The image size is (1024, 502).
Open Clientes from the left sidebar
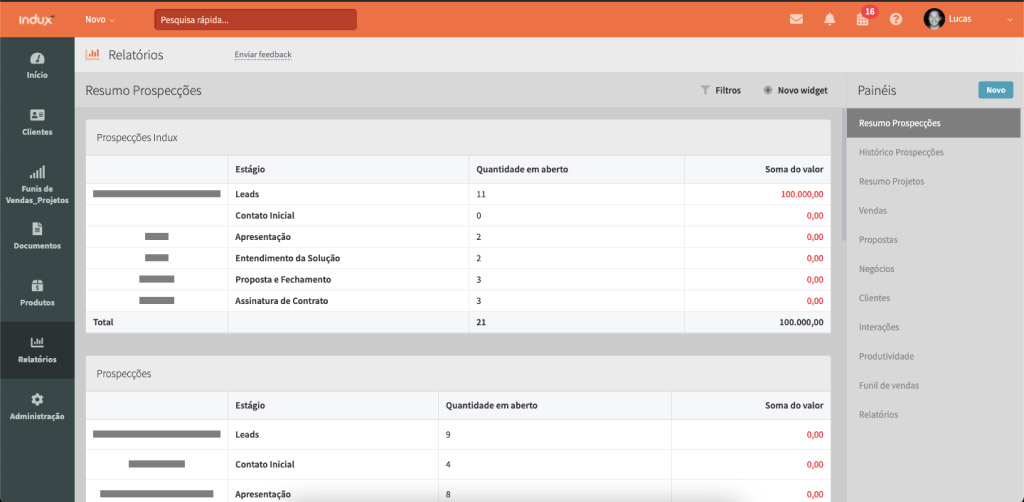(37, 122)
